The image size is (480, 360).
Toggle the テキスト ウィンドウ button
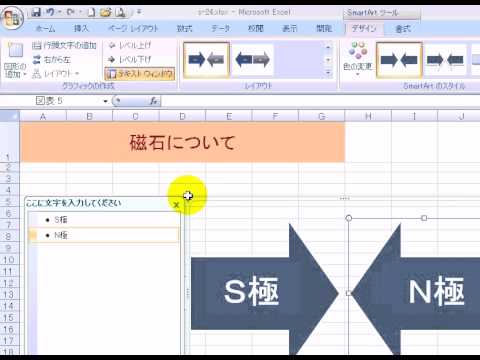tap(140, 74)
